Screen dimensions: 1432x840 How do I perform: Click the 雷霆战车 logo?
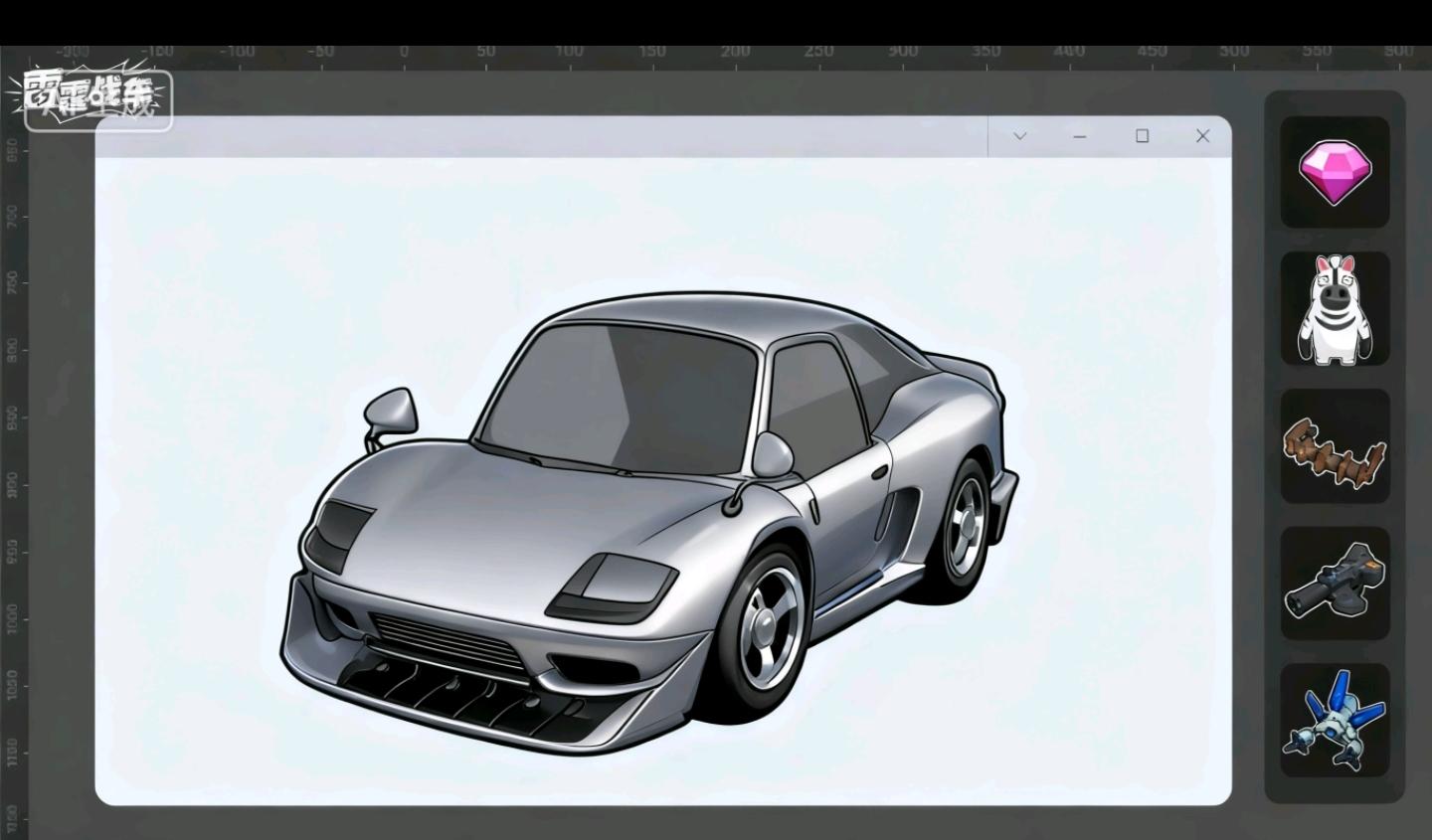(x=97, y=100)
